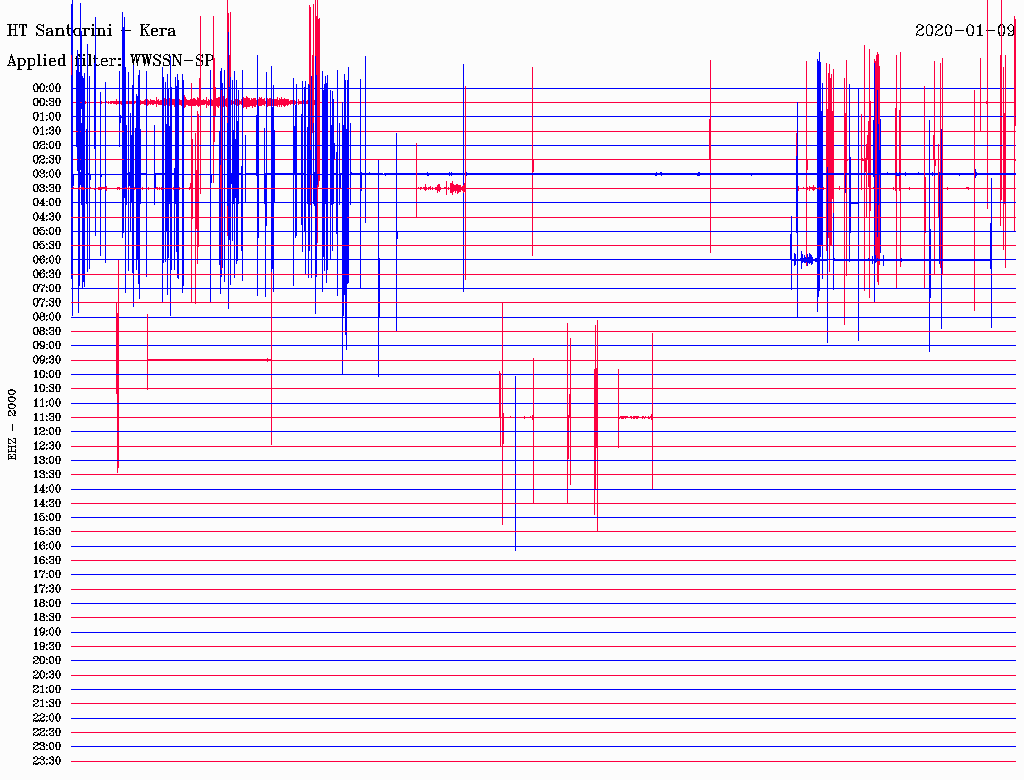The image size is (1024, 780).
Task: Click the 23:00 time label
Action: (x=47, y=747)
